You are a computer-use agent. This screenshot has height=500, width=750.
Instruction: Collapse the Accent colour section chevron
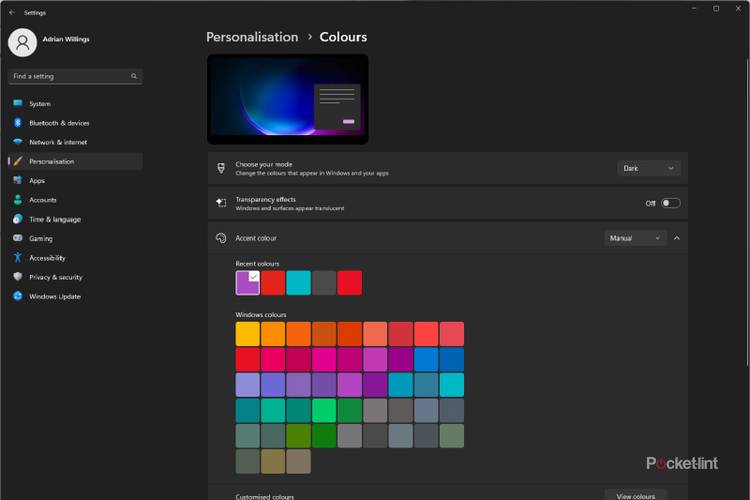(x=677, y=238)
